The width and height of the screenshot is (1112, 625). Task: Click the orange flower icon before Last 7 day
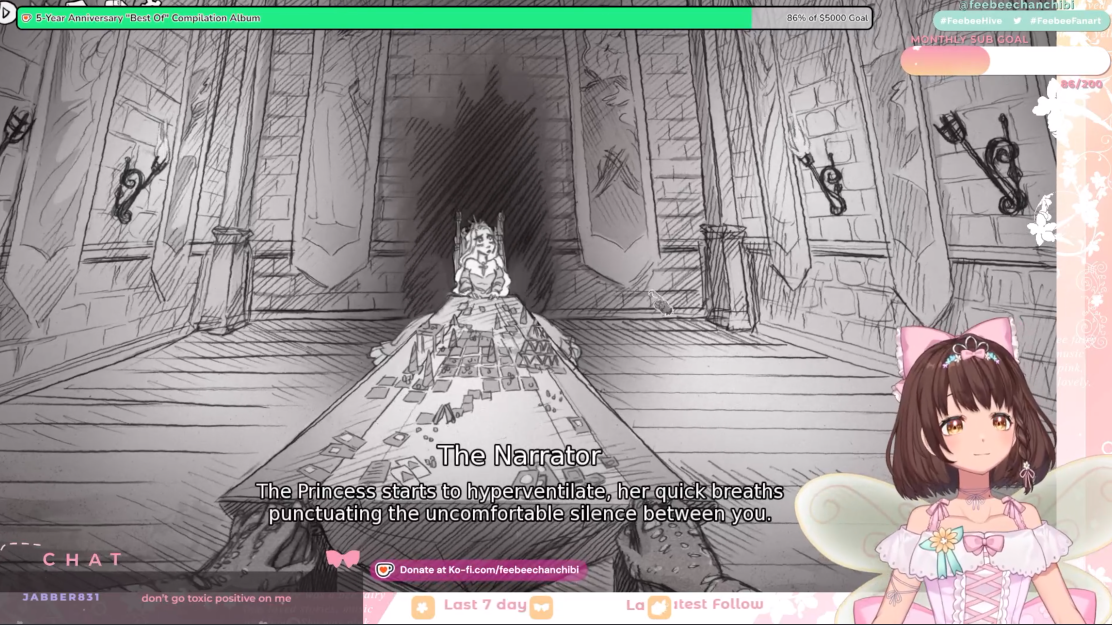423,607
